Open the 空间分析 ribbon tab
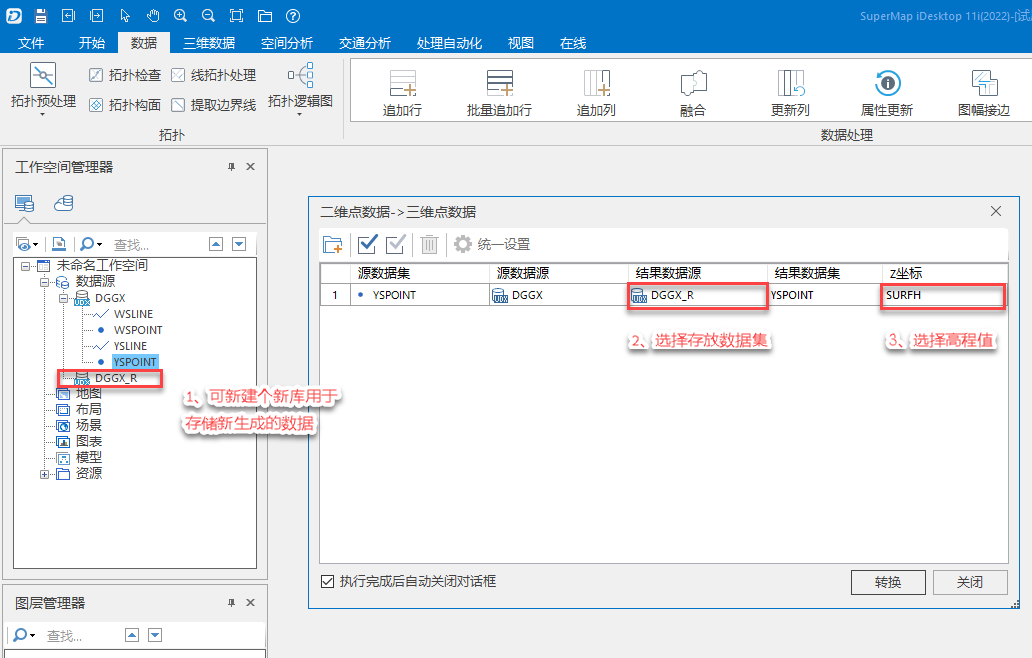The width and height of the screenshot is (1032, 658). click(x=287, y=43)
